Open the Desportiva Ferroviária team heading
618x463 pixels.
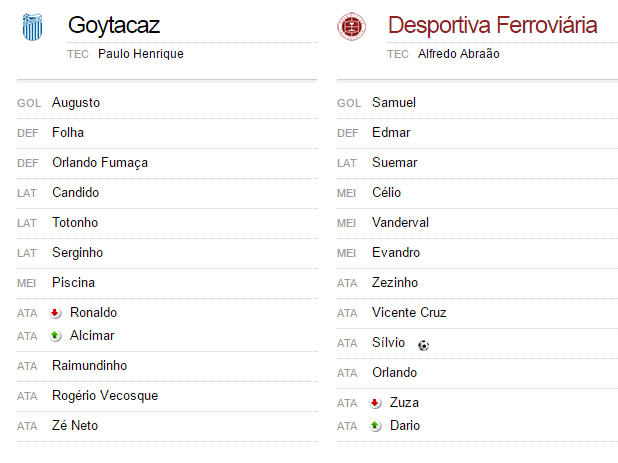pyautogui.click(x=493, y=25)
